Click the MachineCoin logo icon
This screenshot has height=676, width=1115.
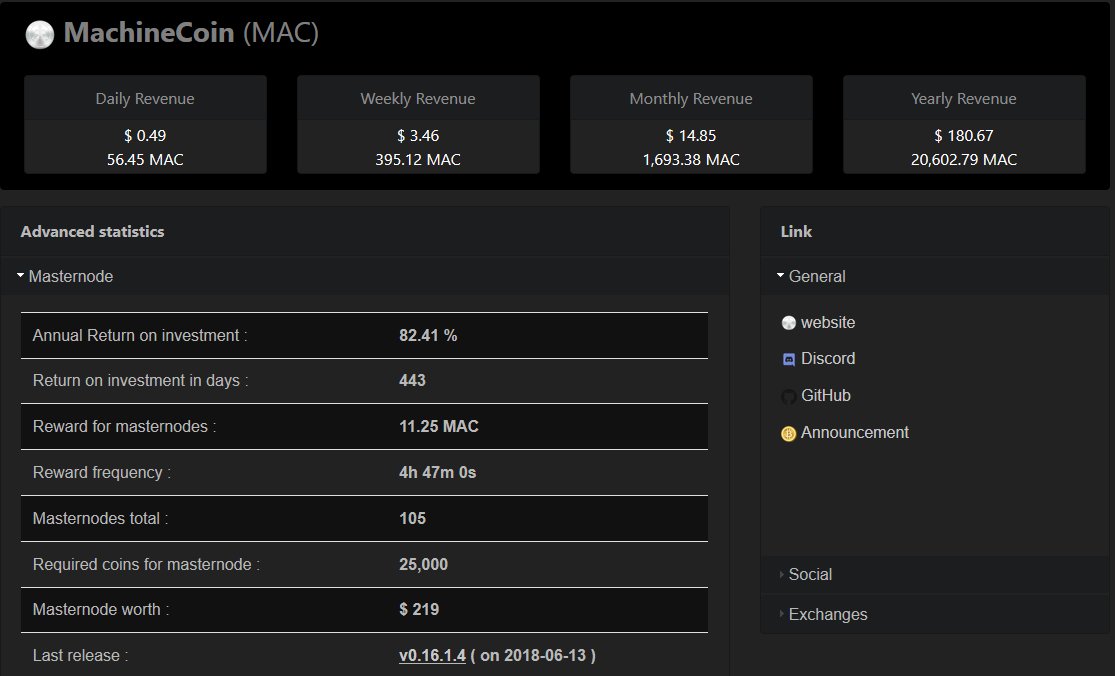[x=39, y=33]
